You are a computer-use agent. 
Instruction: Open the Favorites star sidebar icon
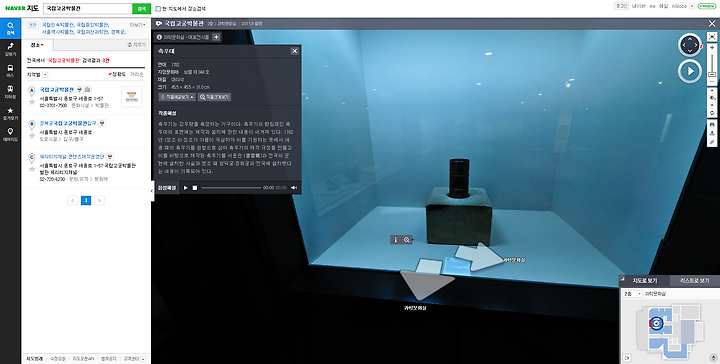[x=11, y=113]
